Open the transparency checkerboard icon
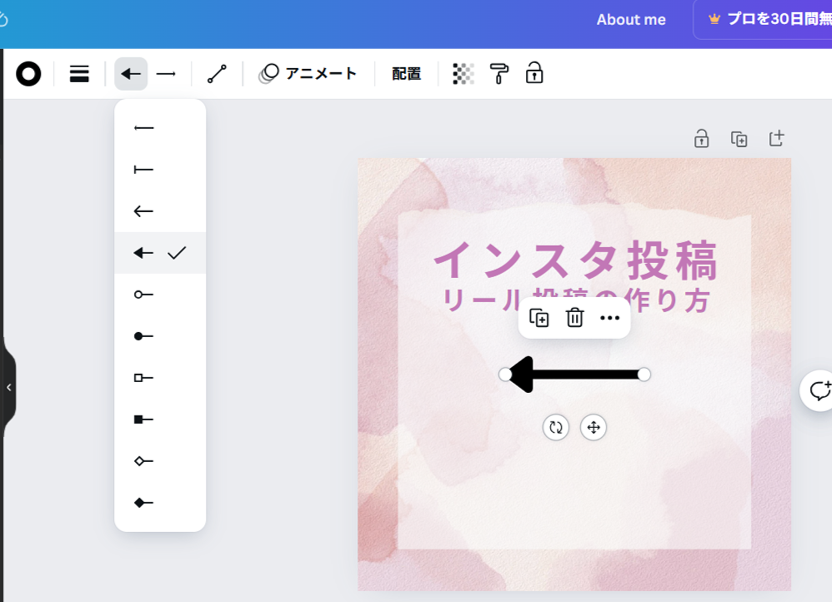The height and width of the screenshot is (602, 832). [463, 74]
